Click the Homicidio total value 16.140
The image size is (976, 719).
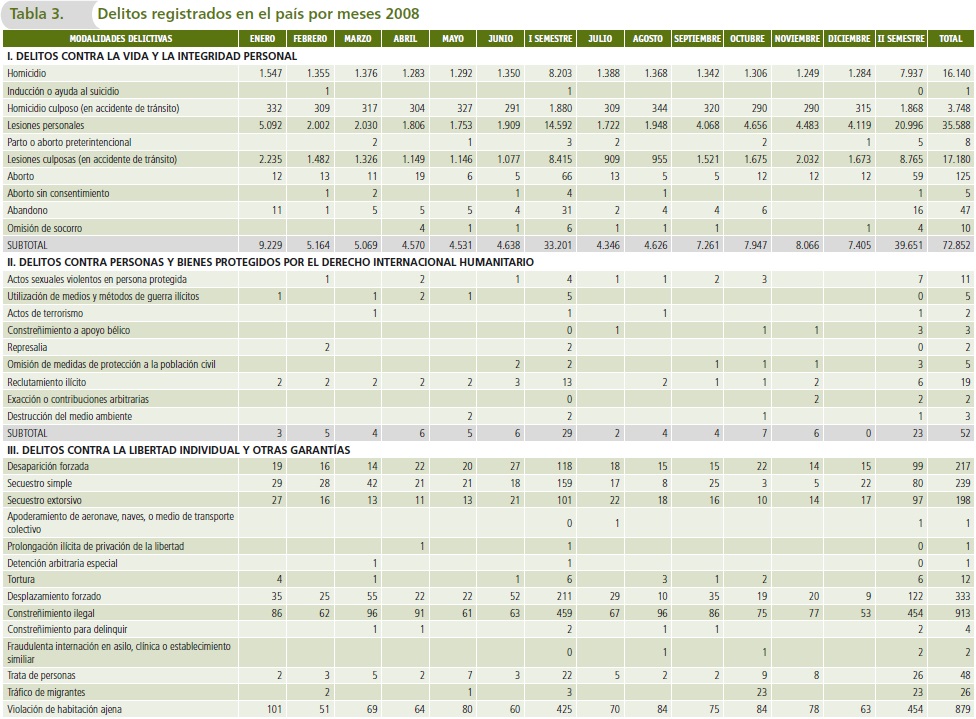point(955,74)
